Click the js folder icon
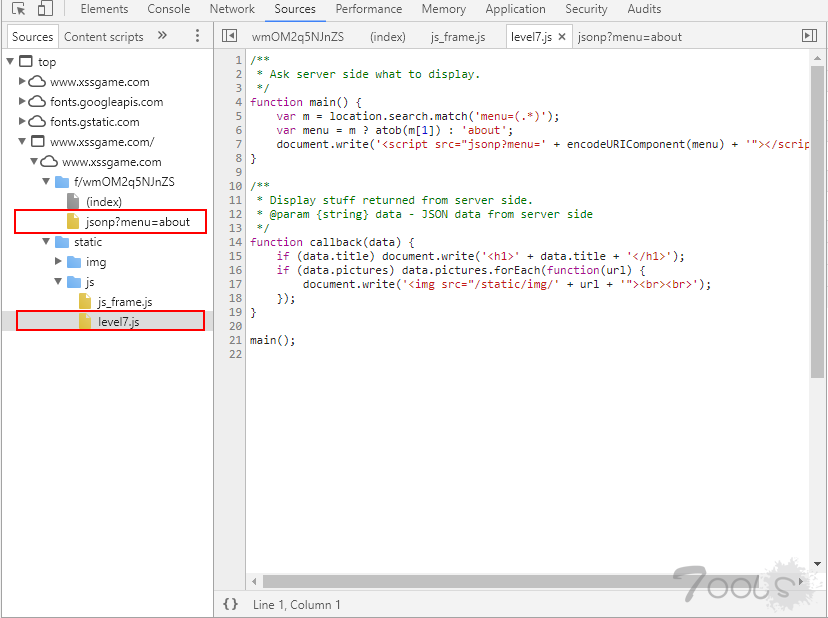828x618 pixels. pyautogui.click(x=74, y=282)
